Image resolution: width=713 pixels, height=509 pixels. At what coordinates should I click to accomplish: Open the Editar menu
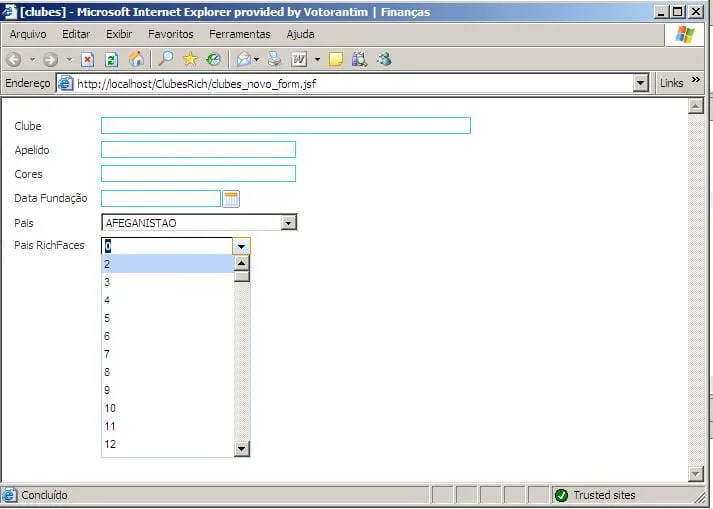[x=76, y=34]
